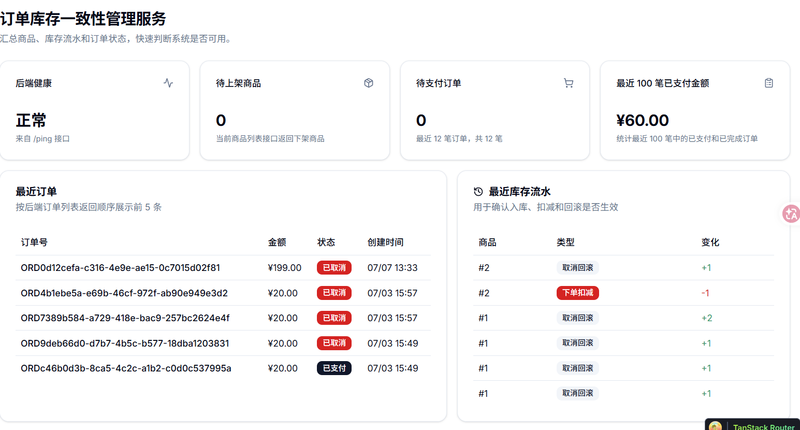
Task: Click the 订单号 column header
Action: point(34,242)
